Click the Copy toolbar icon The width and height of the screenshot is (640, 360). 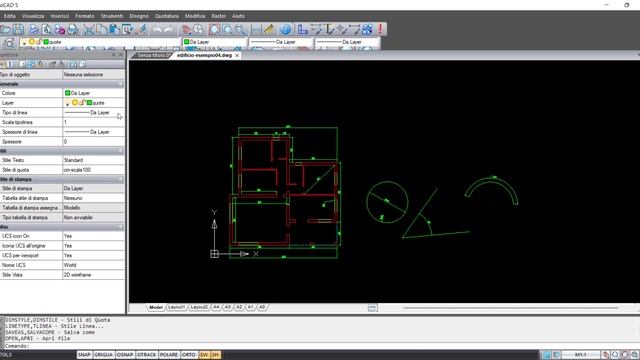click(102, 29)
